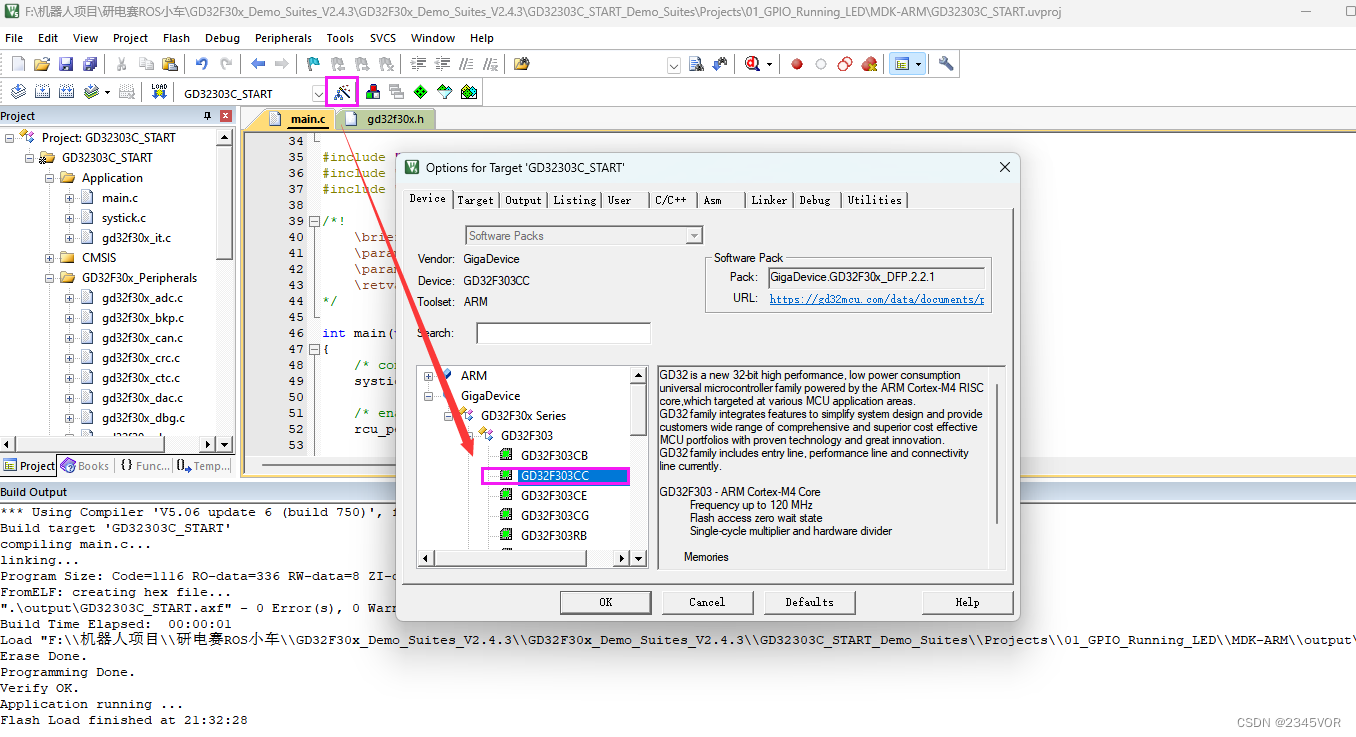This screenshot has width=1356, height=737.
Task: Click the Save icon
Action: coord(66,64)
